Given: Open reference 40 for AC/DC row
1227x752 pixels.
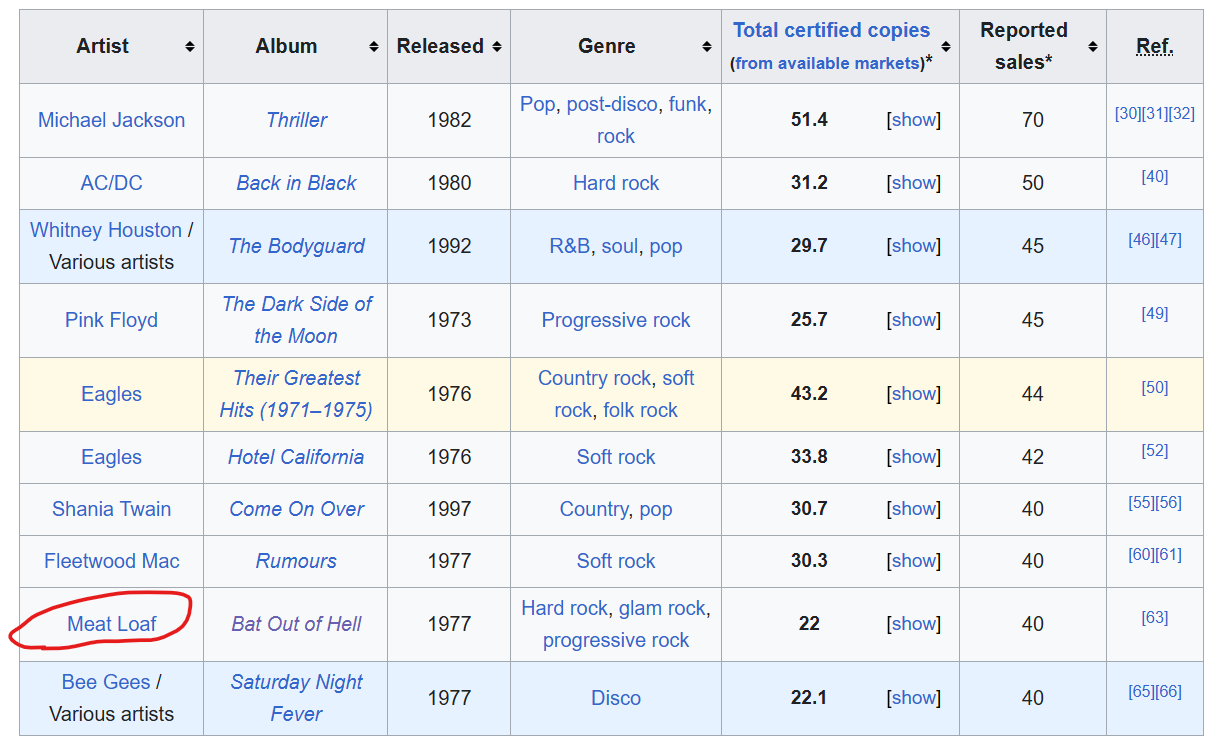Looking at the screenshot, I should point(1154,177).
